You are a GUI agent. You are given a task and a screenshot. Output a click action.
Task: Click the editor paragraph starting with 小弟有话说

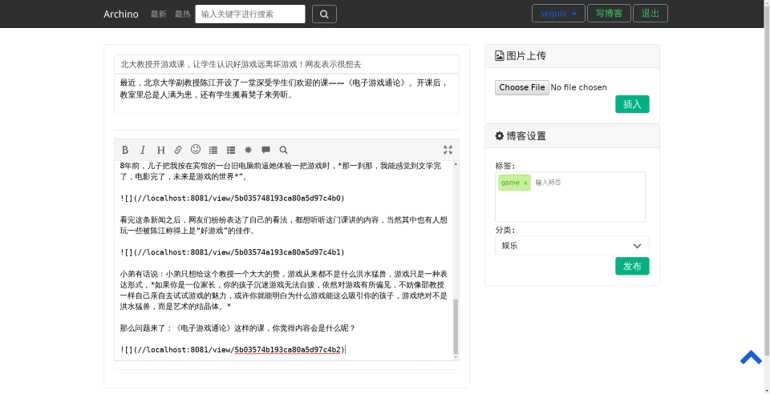pos(283,290)
